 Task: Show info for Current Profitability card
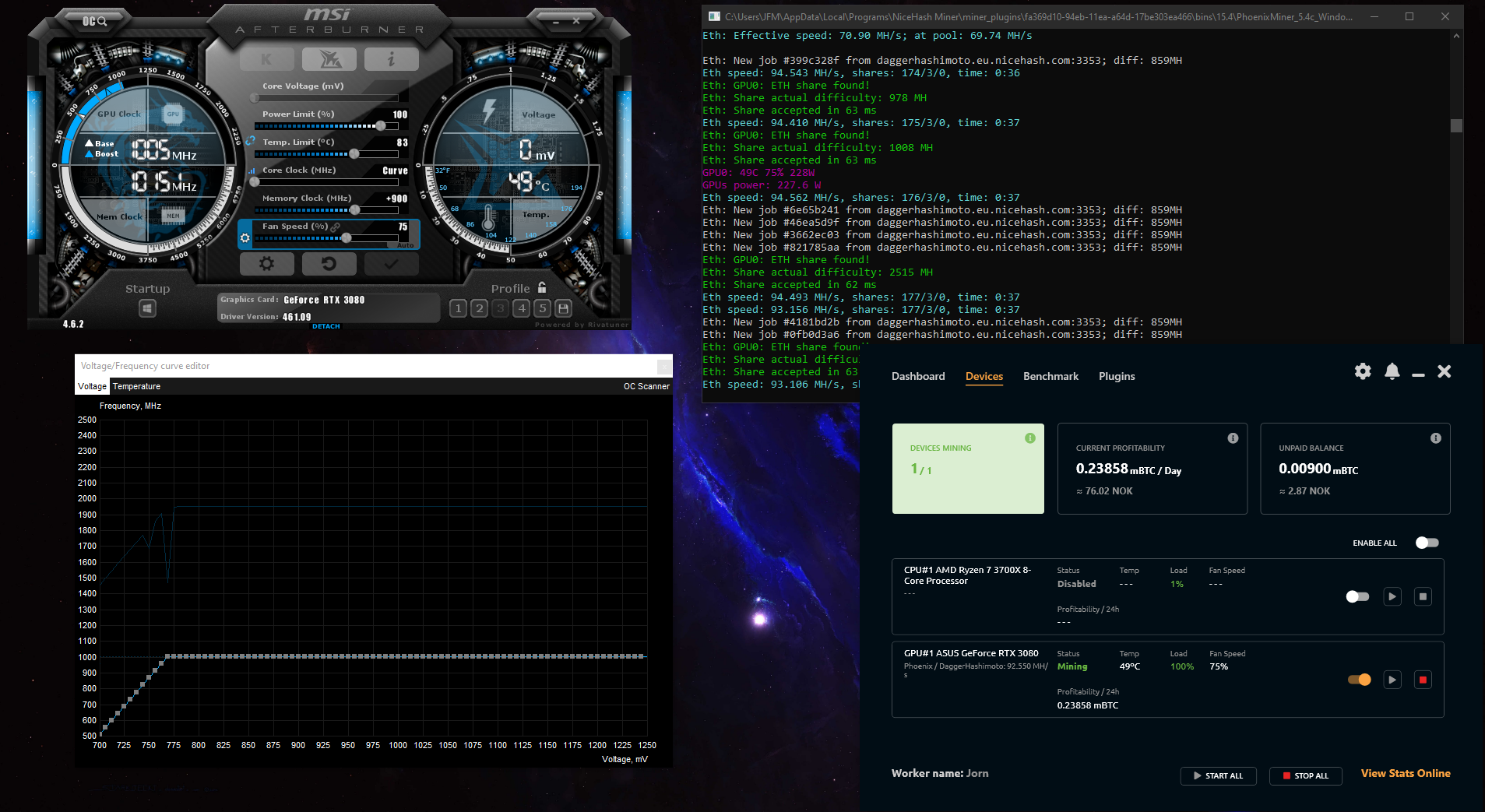pyautogui.click(x=1233, y=438)
